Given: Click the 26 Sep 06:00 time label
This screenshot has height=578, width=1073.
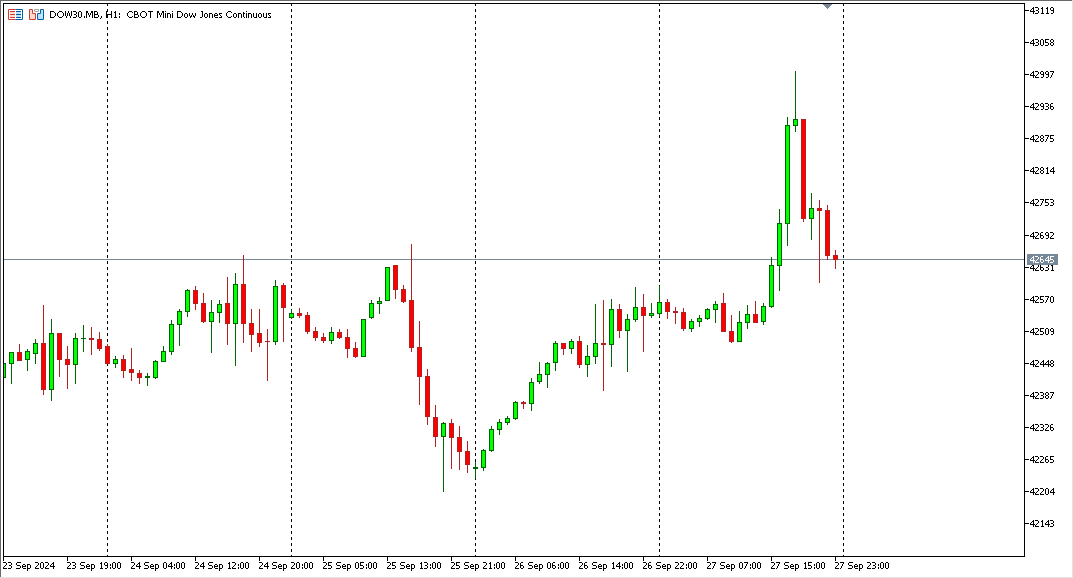Looking at the screenshot, I should 542,566.
